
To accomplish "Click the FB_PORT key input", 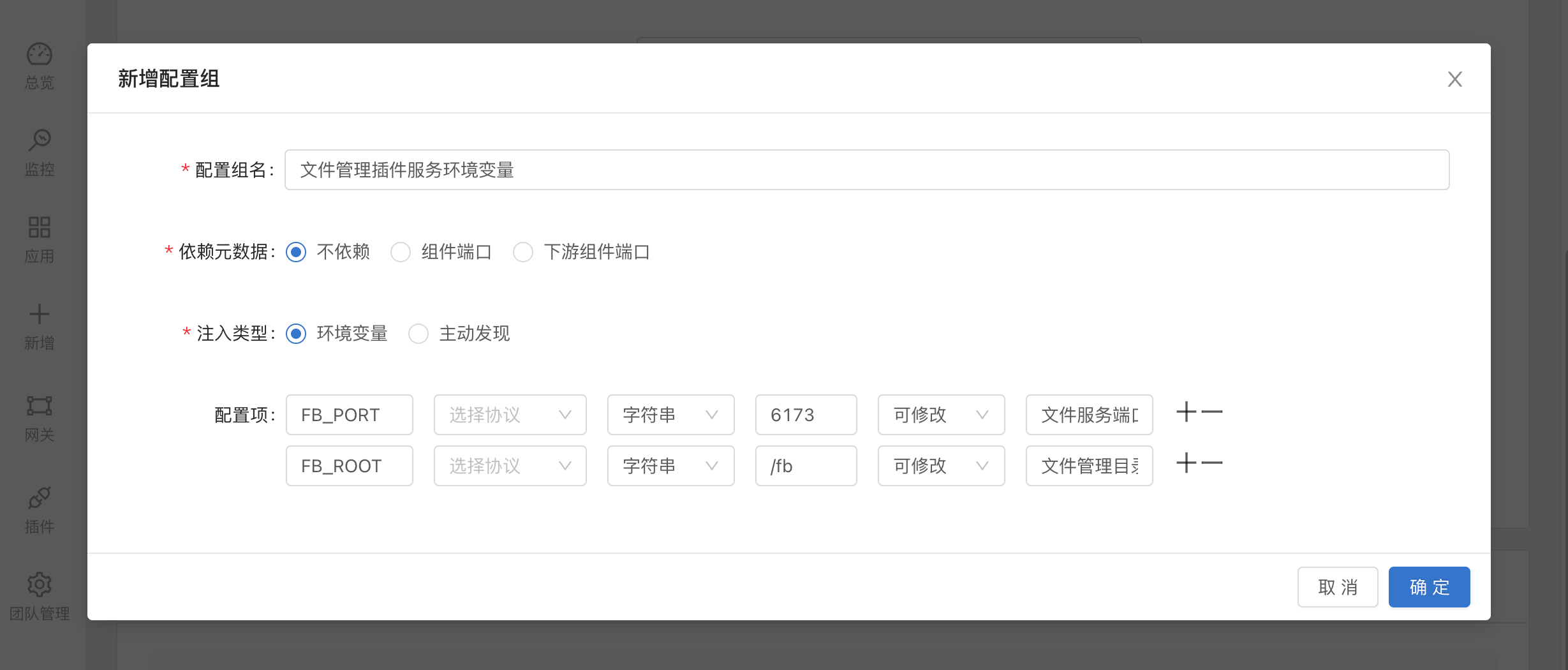I will (350, 415).
